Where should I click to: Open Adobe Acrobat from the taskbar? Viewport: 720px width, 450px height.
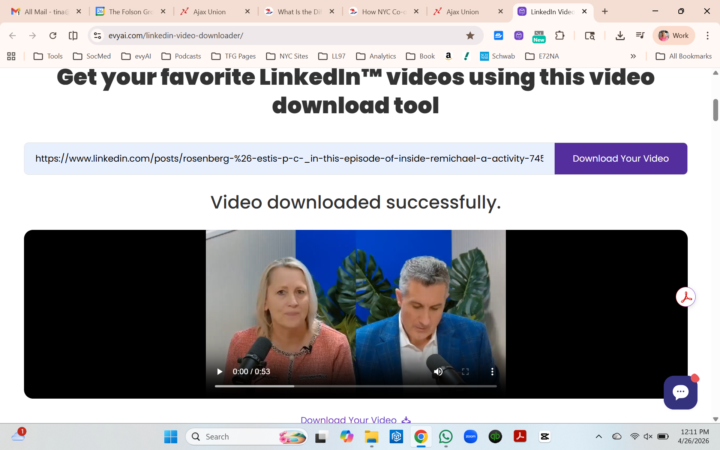coord(520,436)
